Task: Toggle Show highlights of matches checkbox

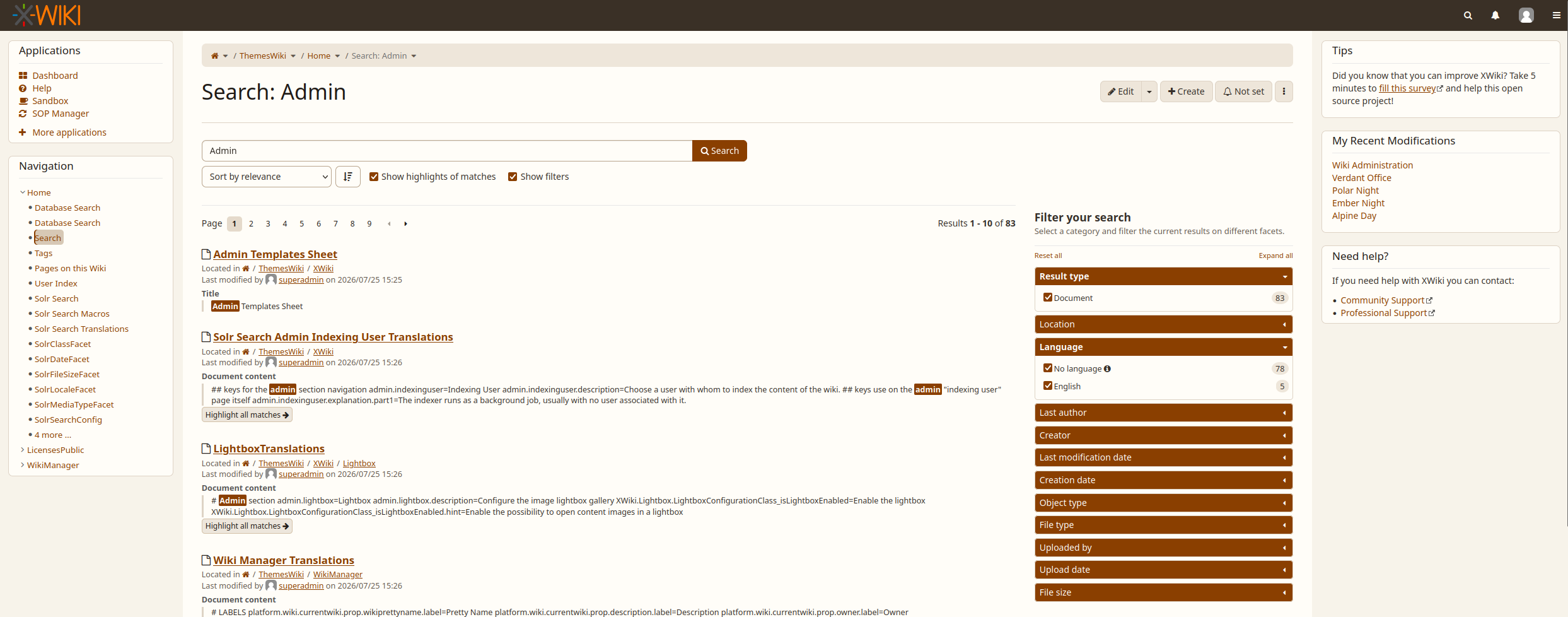Action: click(374, 177)
